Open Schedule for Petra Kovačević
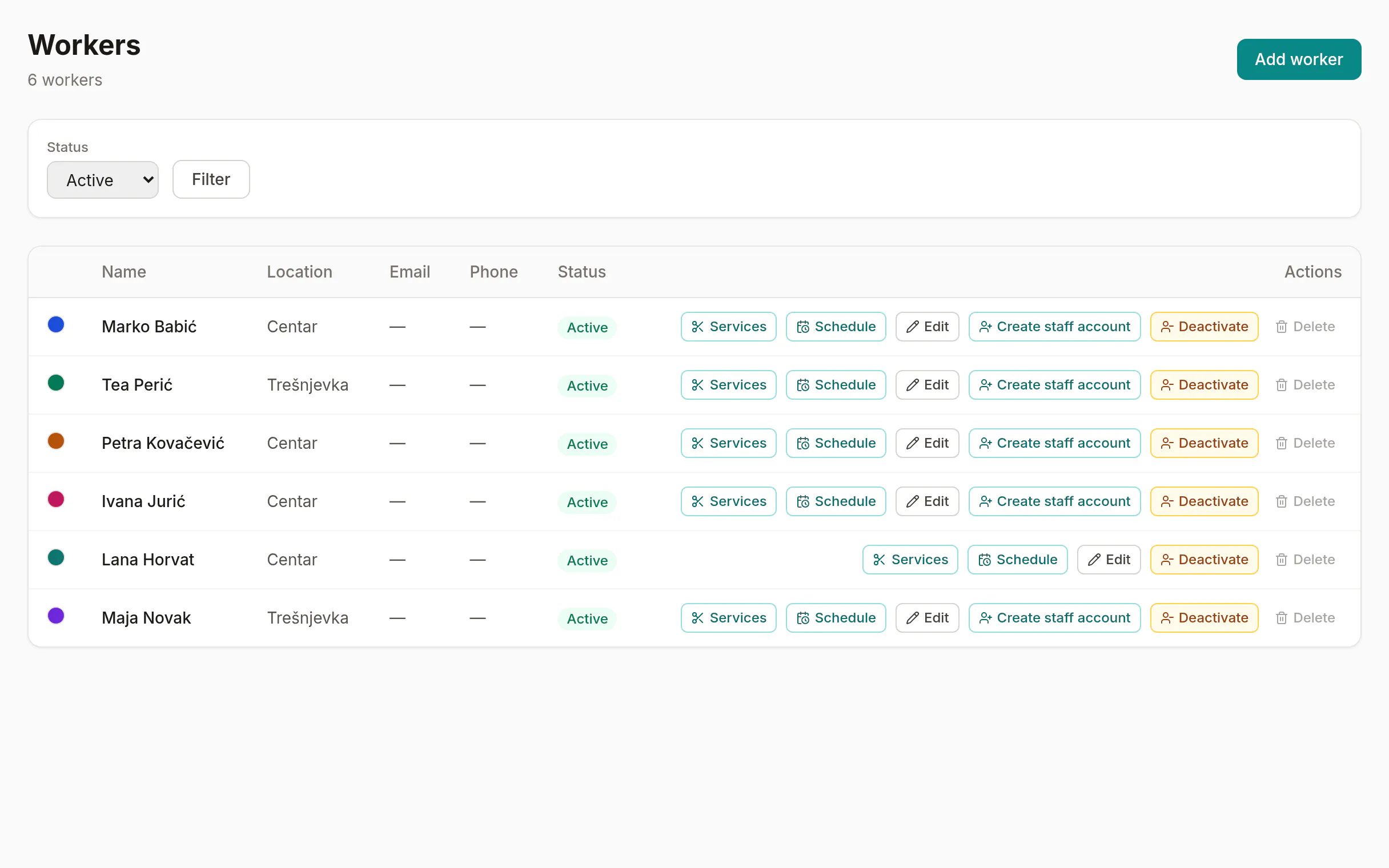This screenshot has width=1389, height=868. coord(836,443)
